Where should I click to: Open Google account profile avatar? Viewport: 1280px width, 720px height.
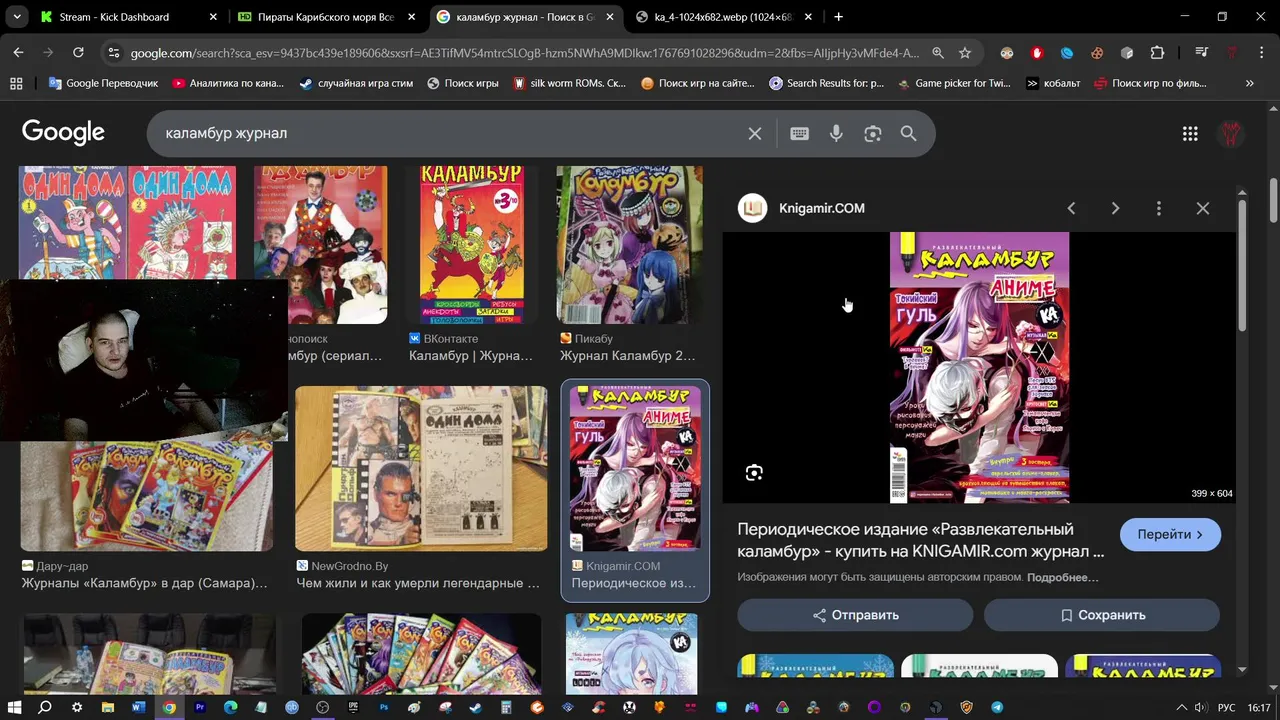1231,133
